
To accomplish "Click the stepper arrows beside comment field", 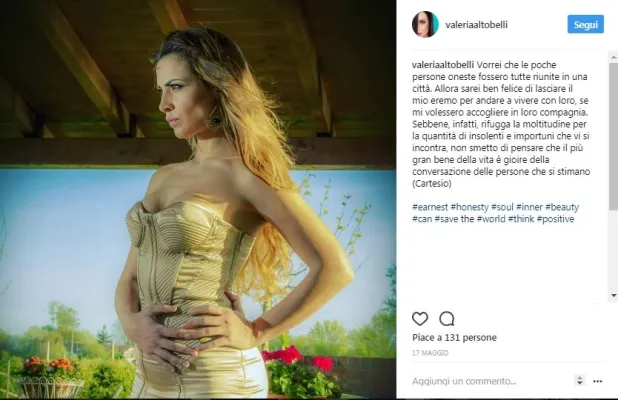I will click(579, 380).
